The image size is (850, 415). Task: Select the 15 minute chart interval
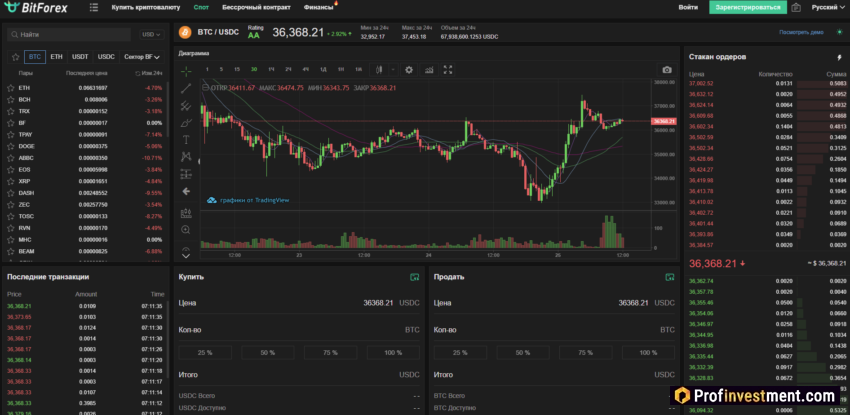237,69
